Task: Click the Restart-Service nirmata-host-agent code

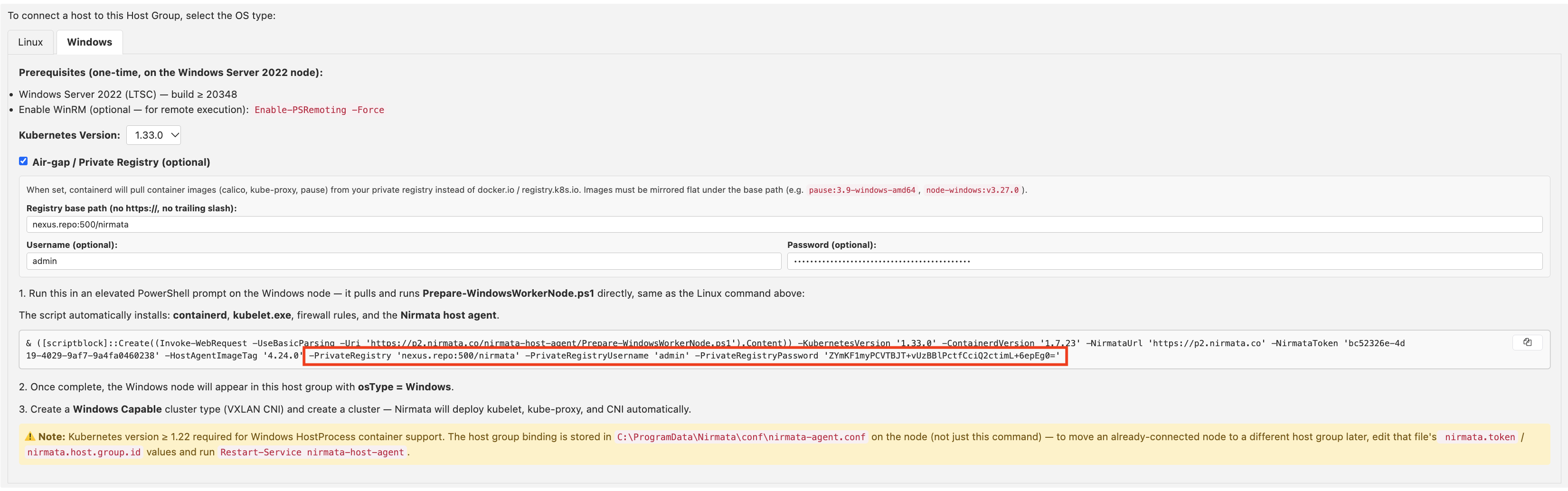Action: 312,452
